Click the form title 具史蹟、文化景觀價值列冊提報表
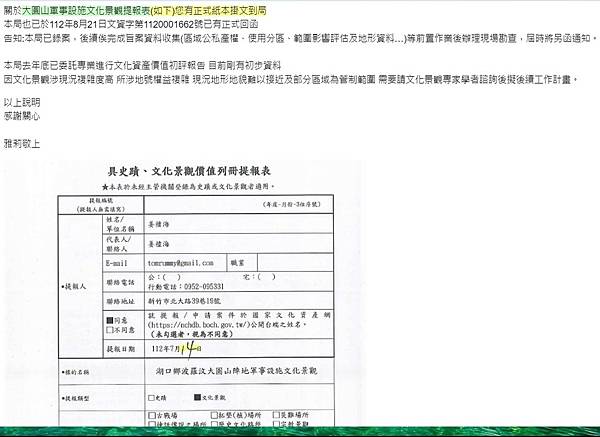The image size is (600, 437). pyautogui.click(x=189, y=171)
